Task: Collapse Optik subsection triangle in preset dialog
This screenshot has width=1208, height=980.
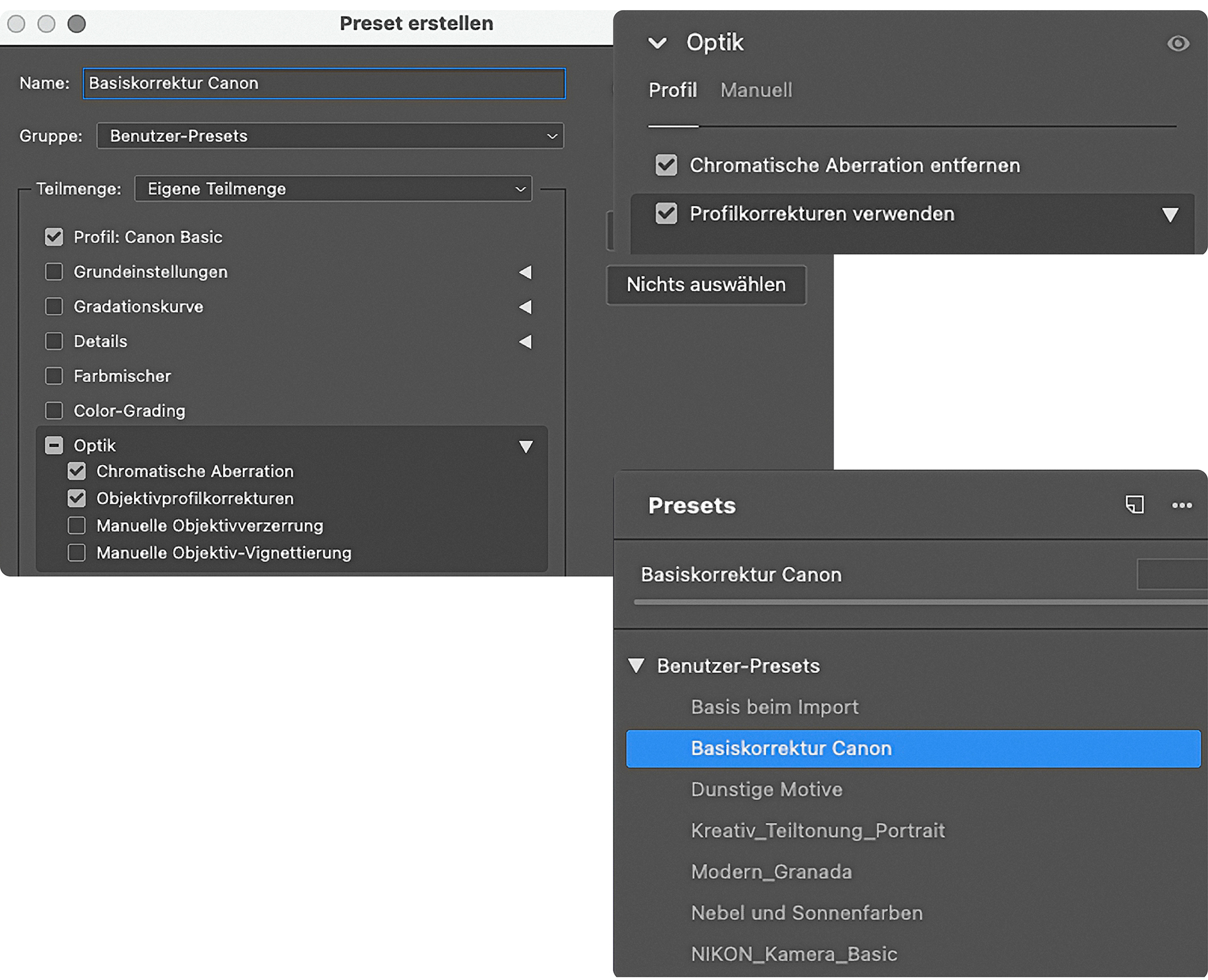Action: point(525,446)
